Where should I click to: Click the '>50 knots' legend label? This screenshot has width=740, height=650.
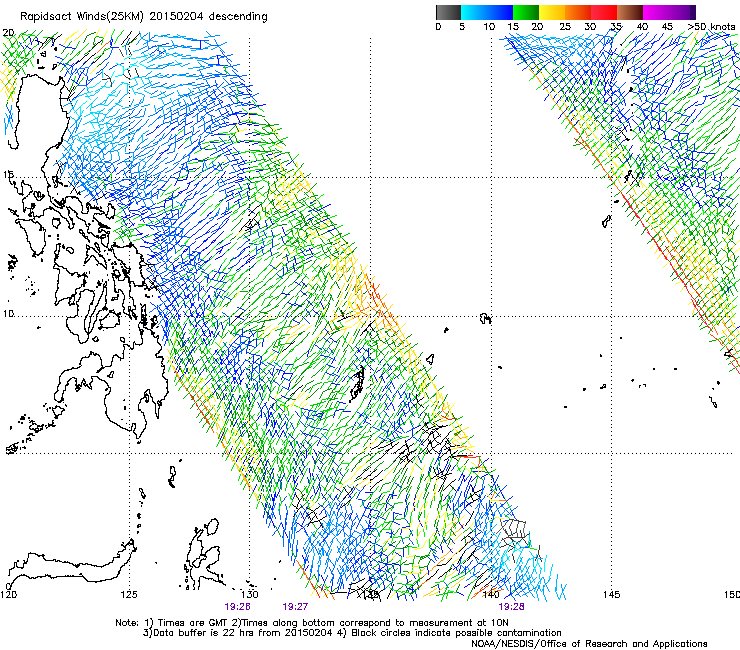712,26
